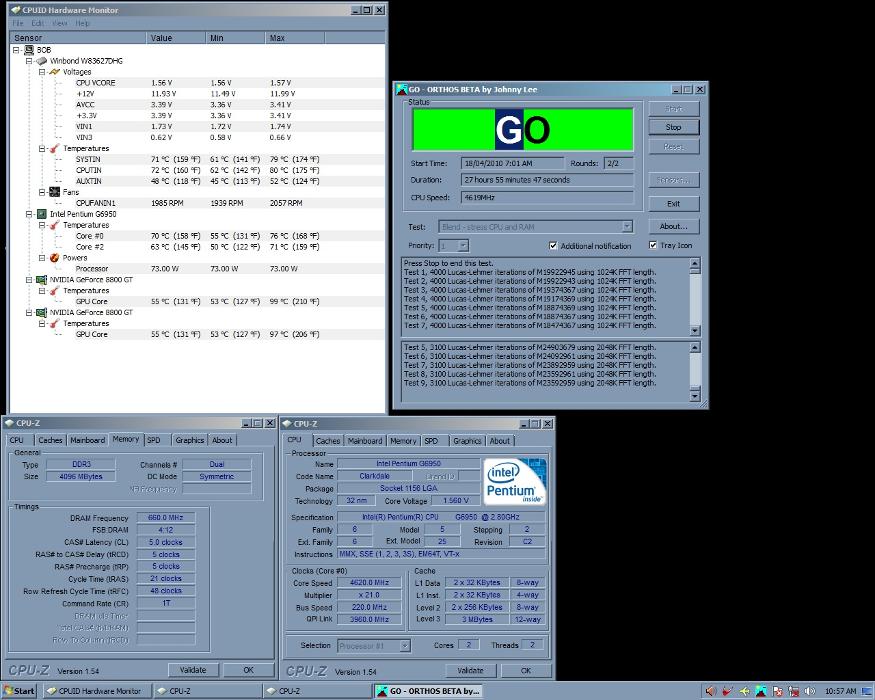Viewport: 875px width, 700px height.
Task: Collapse the BOB root node
Action: click(x=16, y=50)
